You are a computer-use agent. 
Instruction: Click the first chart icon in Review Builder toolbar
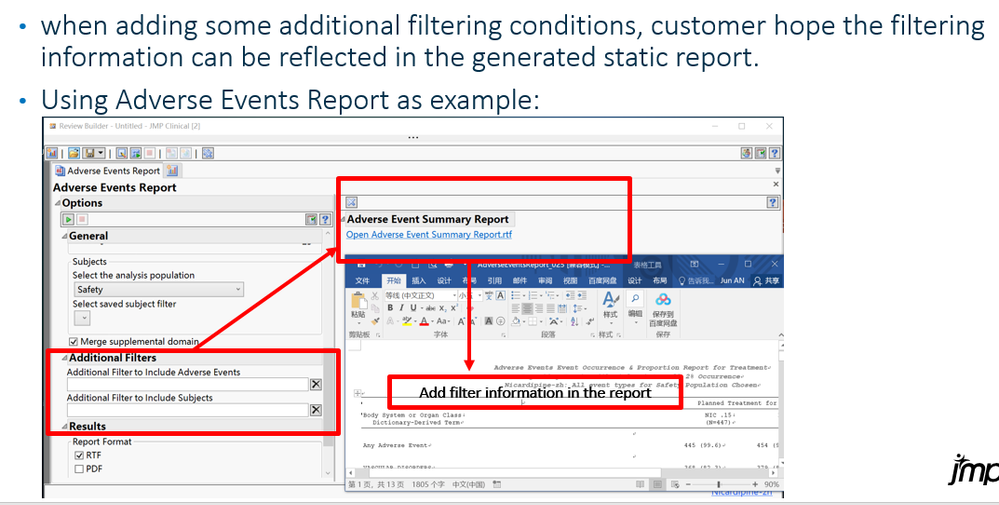pyautogui.click(x=52, y=153)
